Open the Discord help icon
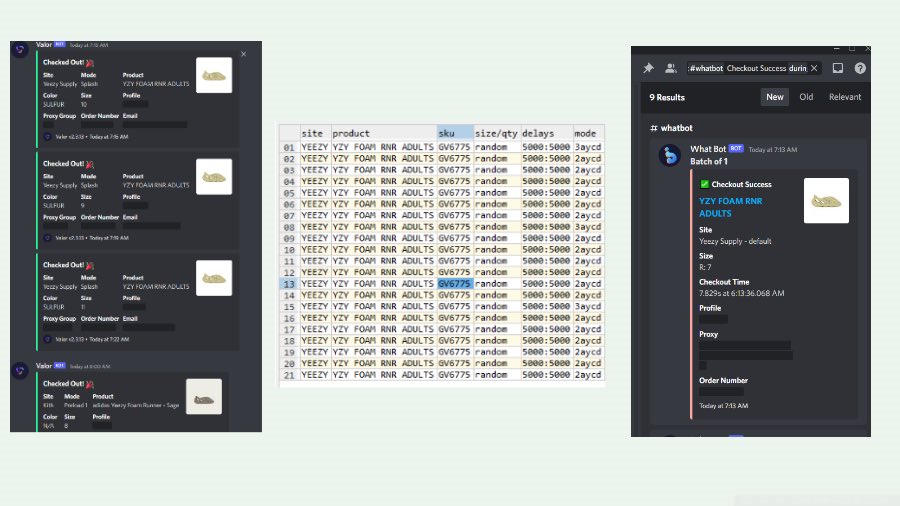Image resolution: width=900 pixels, height=506 pixels. 860,68
